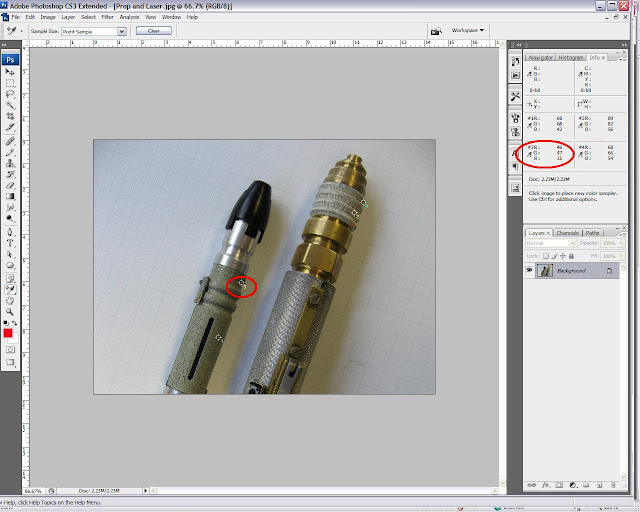
Task: Reset default foreground and background colors
Action: coord(6,323)
